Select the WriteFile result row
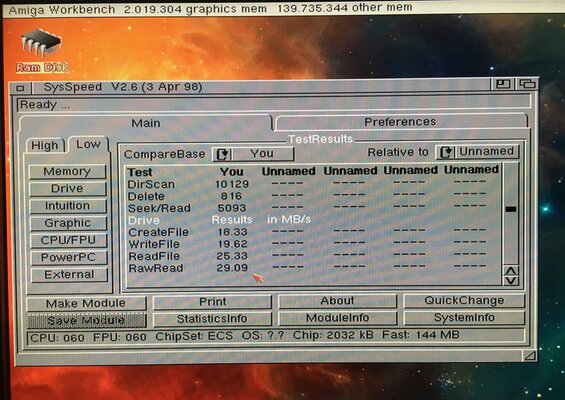The width and height of the screenshot is (565, 400). (x=313, y=244)
